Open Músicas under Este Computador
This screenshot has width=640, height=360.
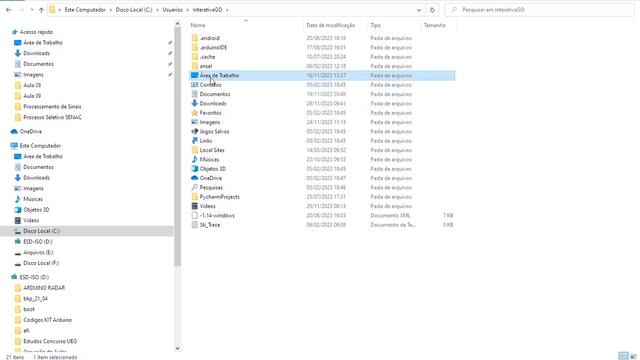[x=33, y=199]
